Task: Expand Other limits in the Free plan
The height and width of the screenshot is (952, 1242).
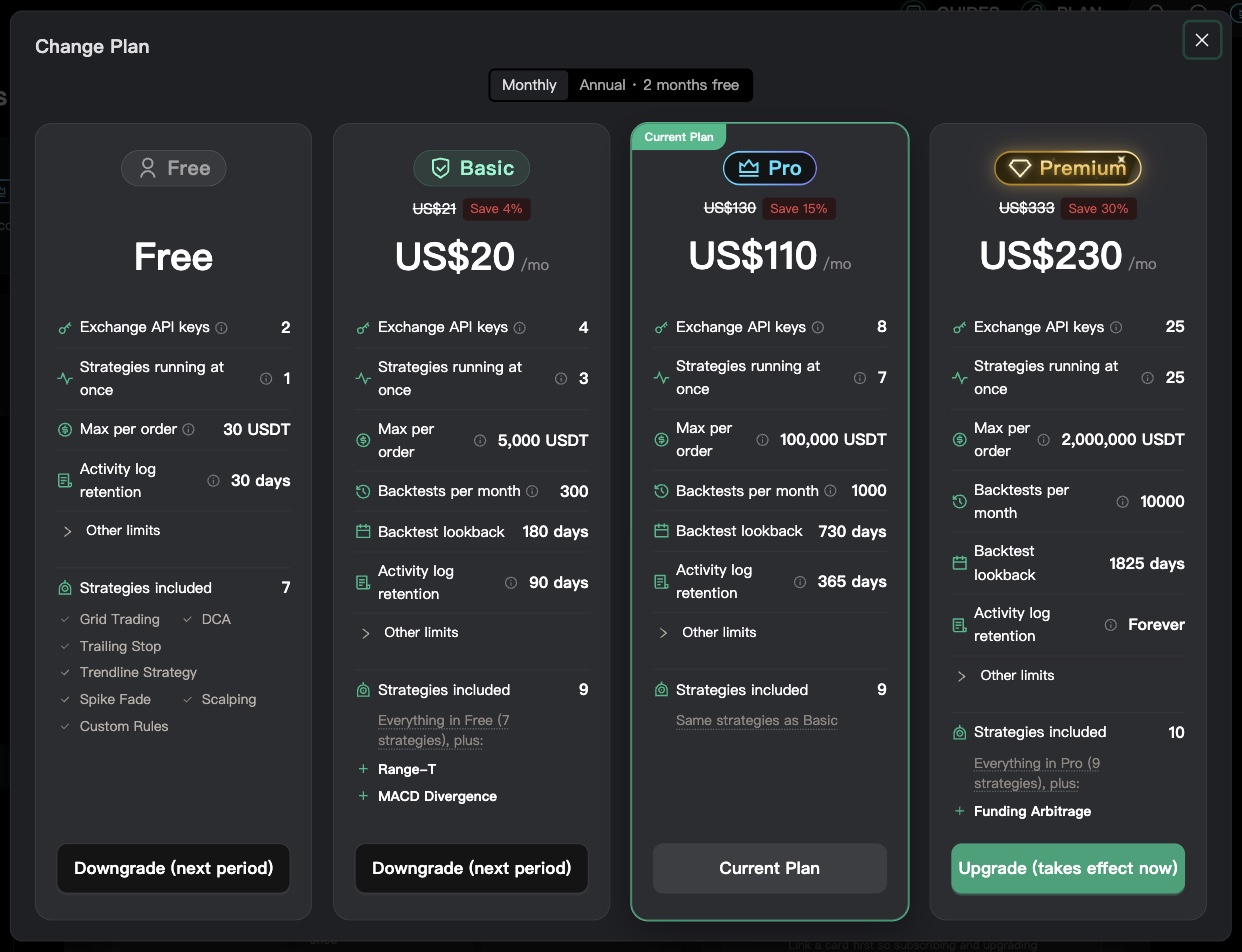Action: point(110,531)
